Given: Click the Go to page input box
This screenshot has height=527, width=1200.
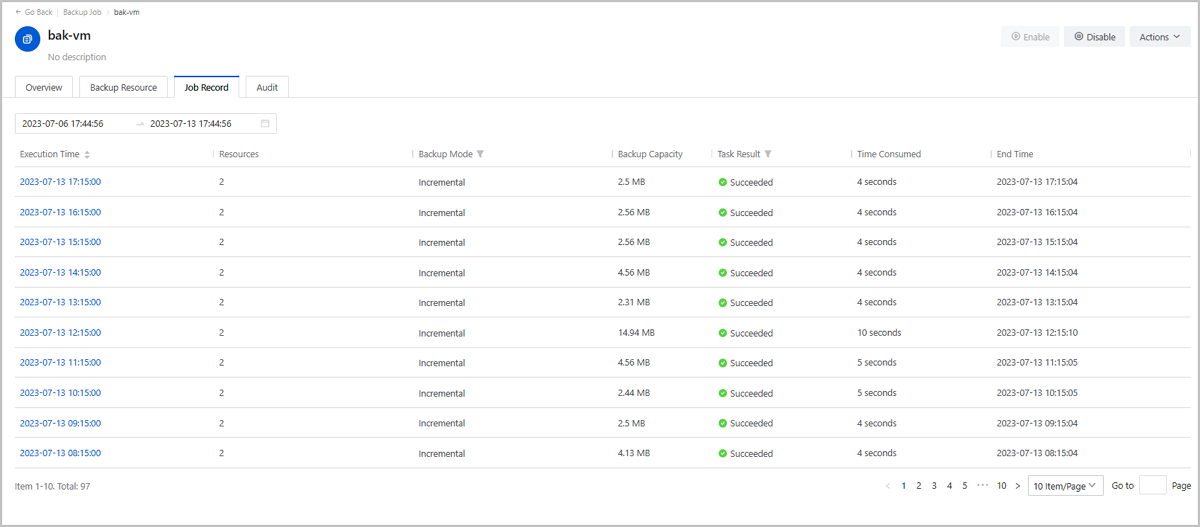Looking at the screenshot, I should coord(1153,485).
